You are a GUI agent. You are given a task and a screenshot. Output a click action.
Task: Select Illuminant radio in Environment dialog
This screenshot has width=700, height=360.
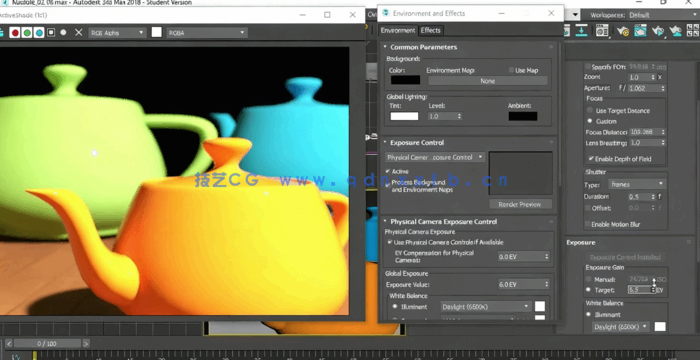click(395, 306)
